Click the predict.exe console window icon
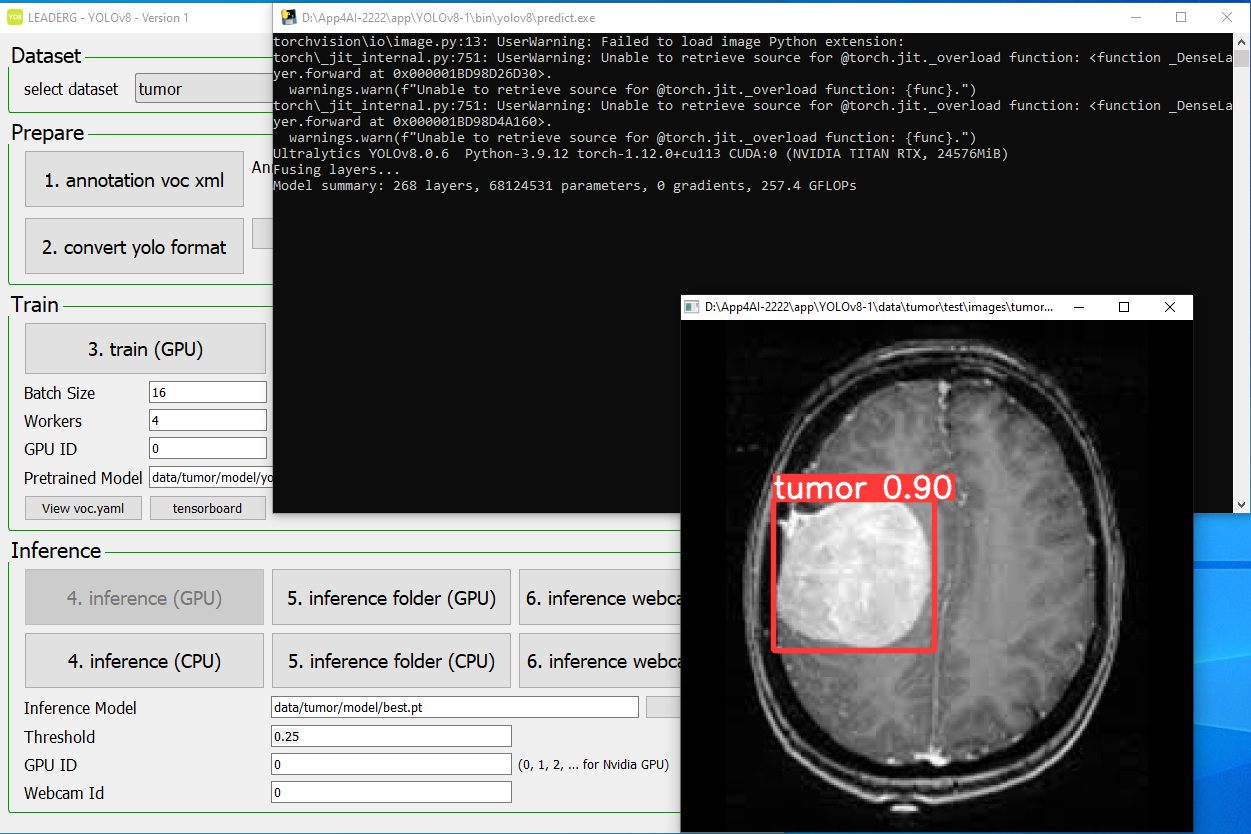The width and height of the screenshot is (1251, 834). tap(289, 16)
